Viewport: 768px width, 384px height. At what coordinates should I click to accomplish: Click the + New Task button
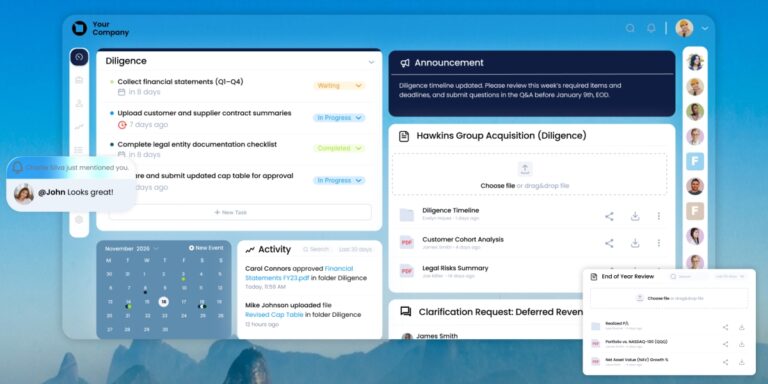(240, 212)
